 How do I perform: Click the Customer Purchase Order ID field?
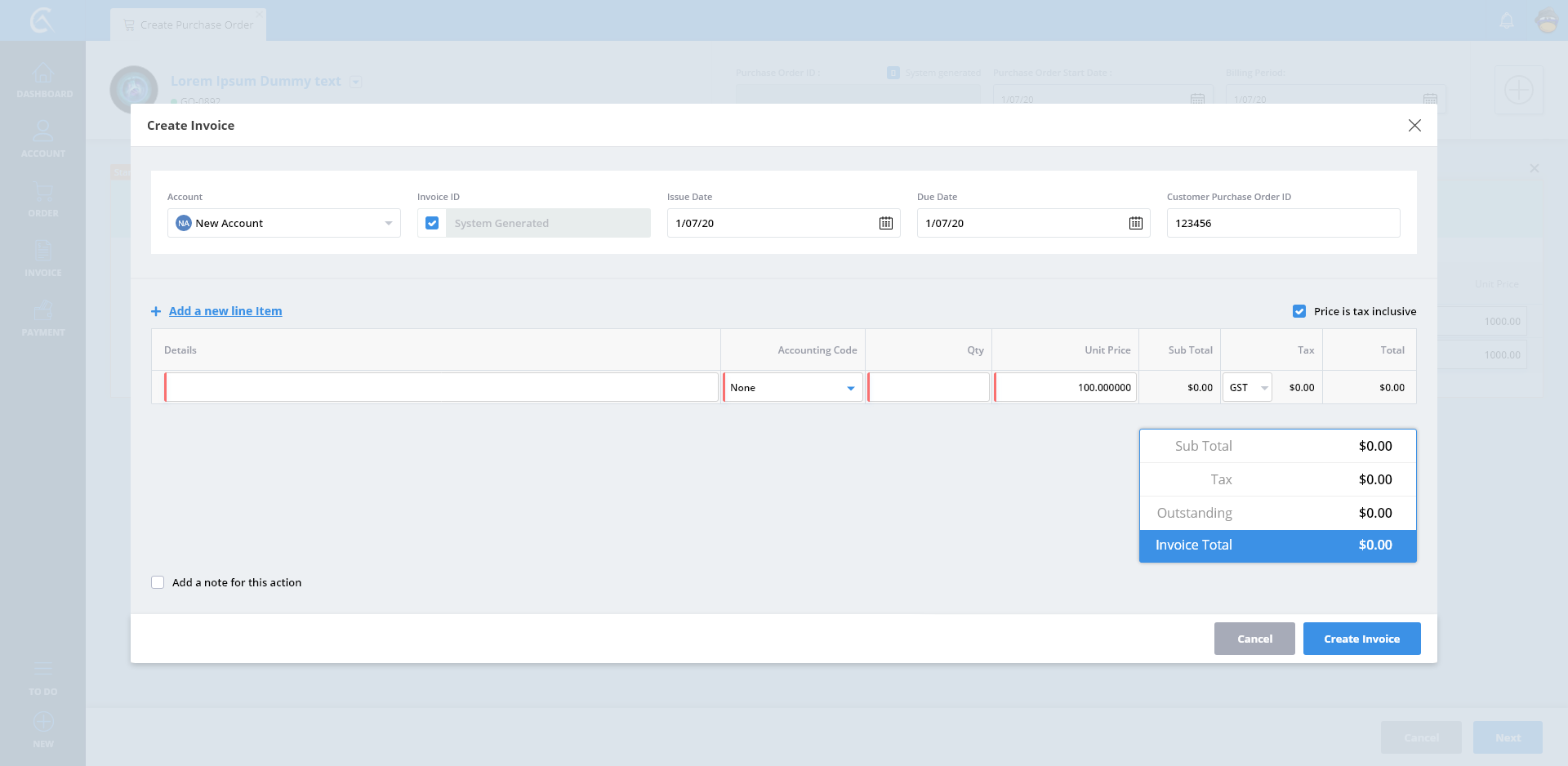pos(1283,223)
